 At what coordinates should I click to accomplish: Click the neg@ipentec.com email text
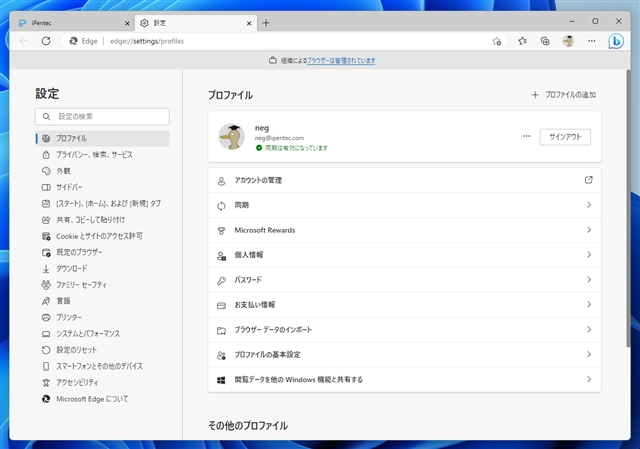pyautogui.click(x=279, y=138)
